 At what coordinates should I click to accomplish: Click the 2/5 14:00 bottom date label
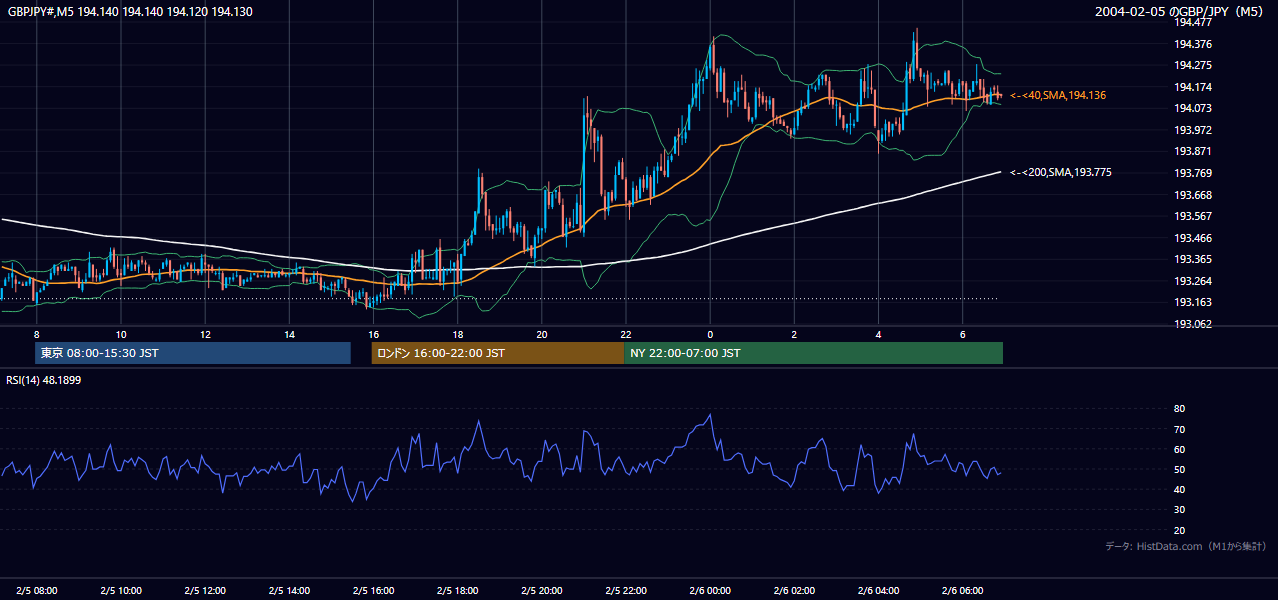tap(289, 590)
